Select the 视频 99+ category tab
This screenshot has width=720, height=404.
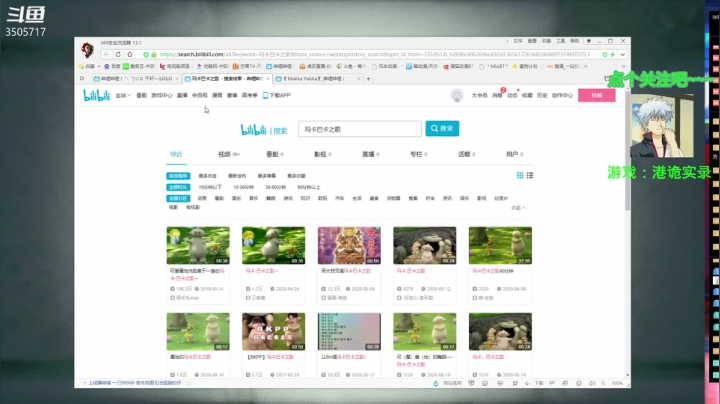coord(229,154)
